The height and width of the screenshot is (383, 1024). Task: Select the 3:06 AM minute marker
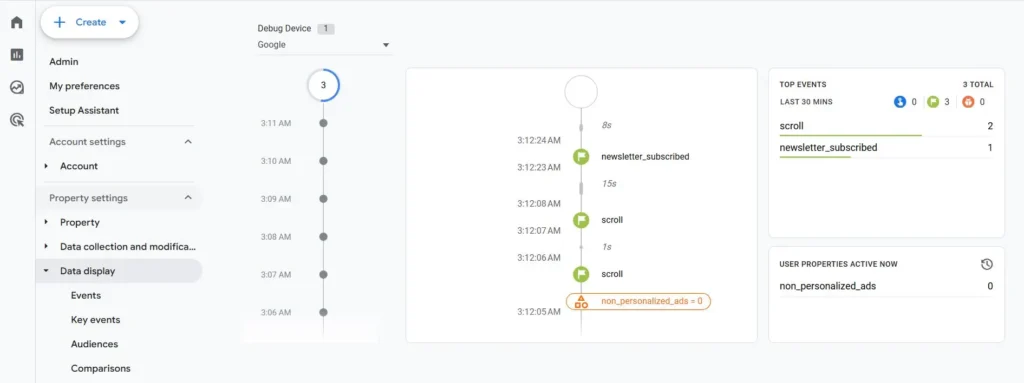[323, 312]
